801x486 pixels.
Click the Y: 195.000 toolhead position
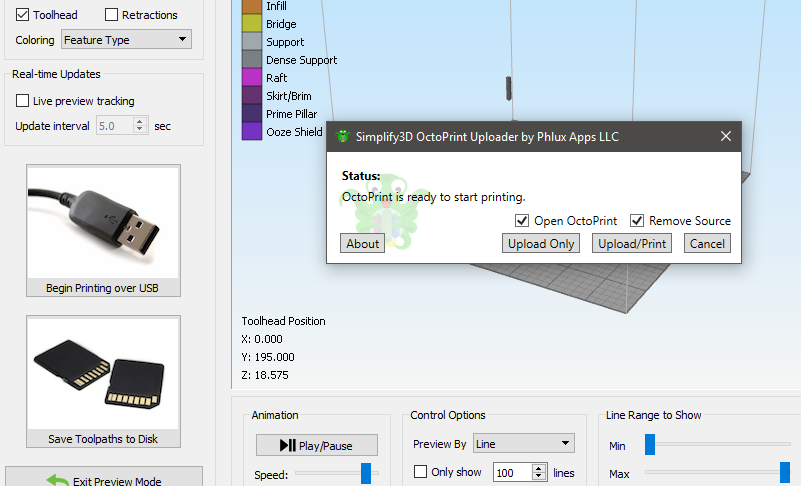pos(268,357)
